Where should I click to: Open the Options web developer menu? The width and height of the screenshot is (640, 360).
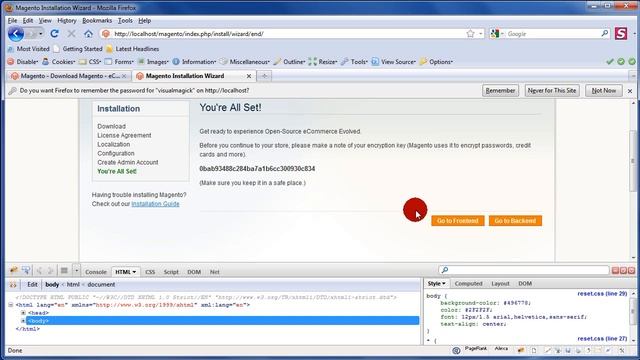pyautogui.click(x=436, y=62)
